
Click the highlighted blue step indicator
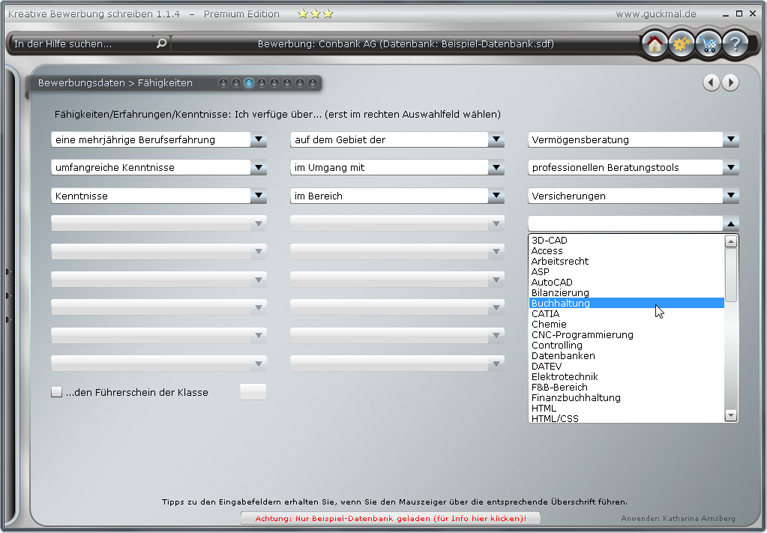249,83
